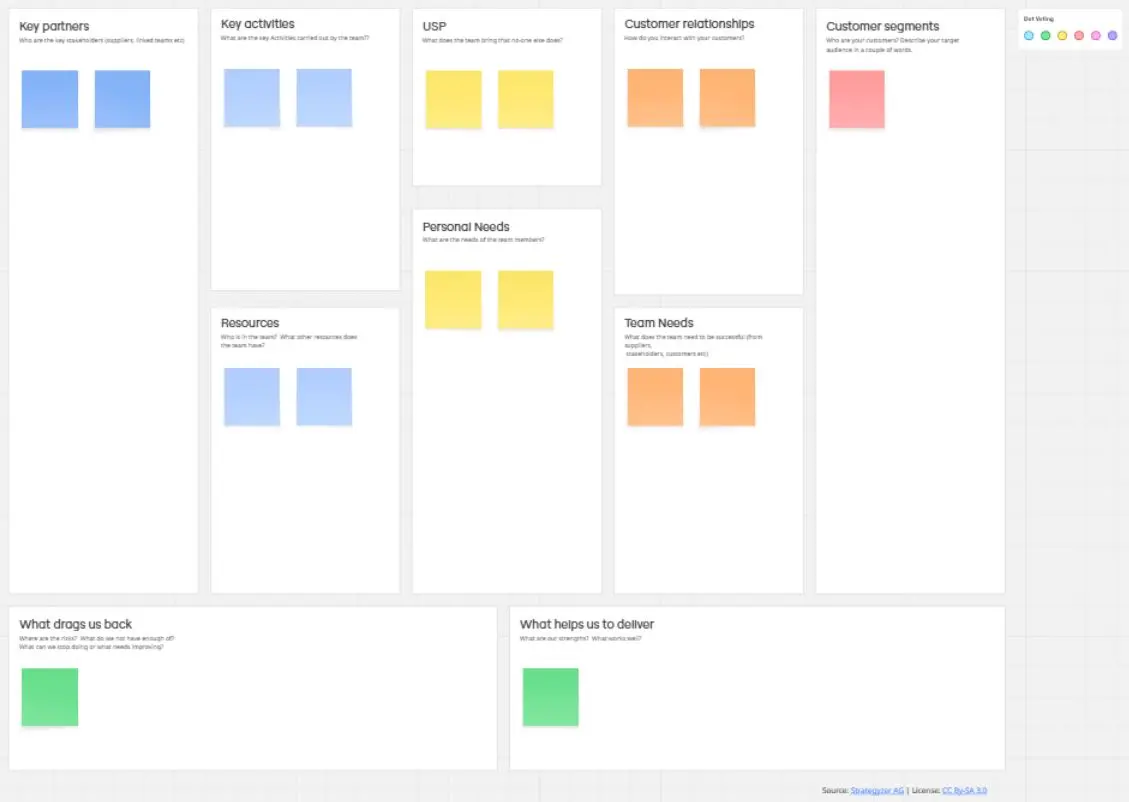This screenshot has height=802, width=1129.
Task: Select second yellow sticky note under USP
Action: click(526, 99)
